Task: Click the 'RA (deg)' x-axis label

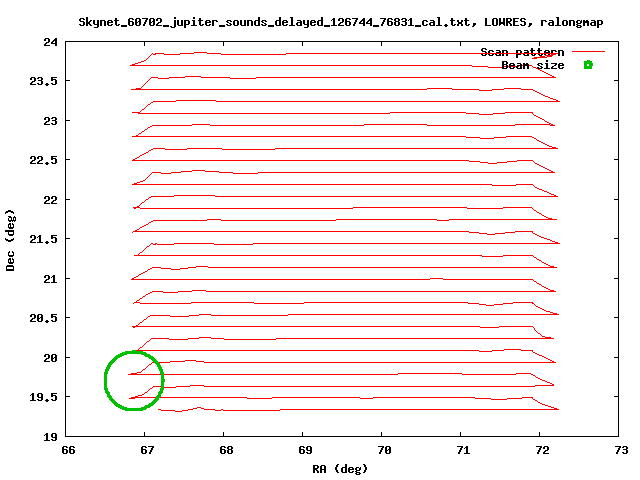Action: click(340, 469)
